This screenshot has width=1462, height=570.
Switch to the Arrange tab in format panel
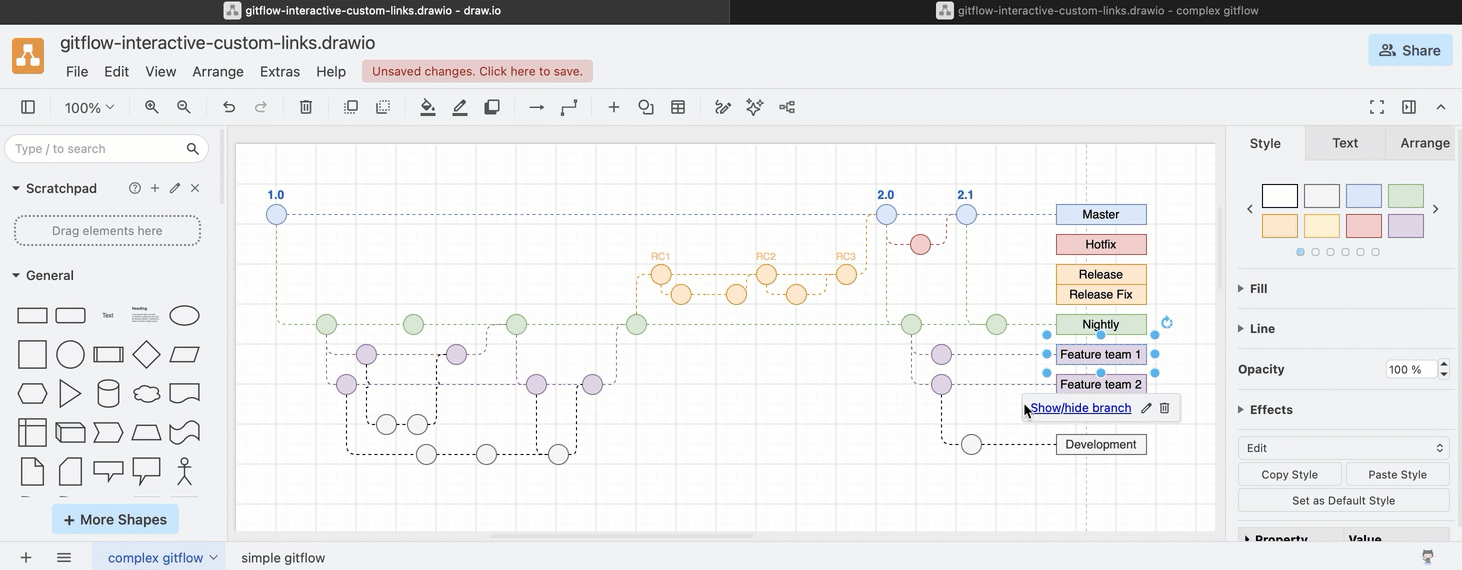pos(1424,143)
